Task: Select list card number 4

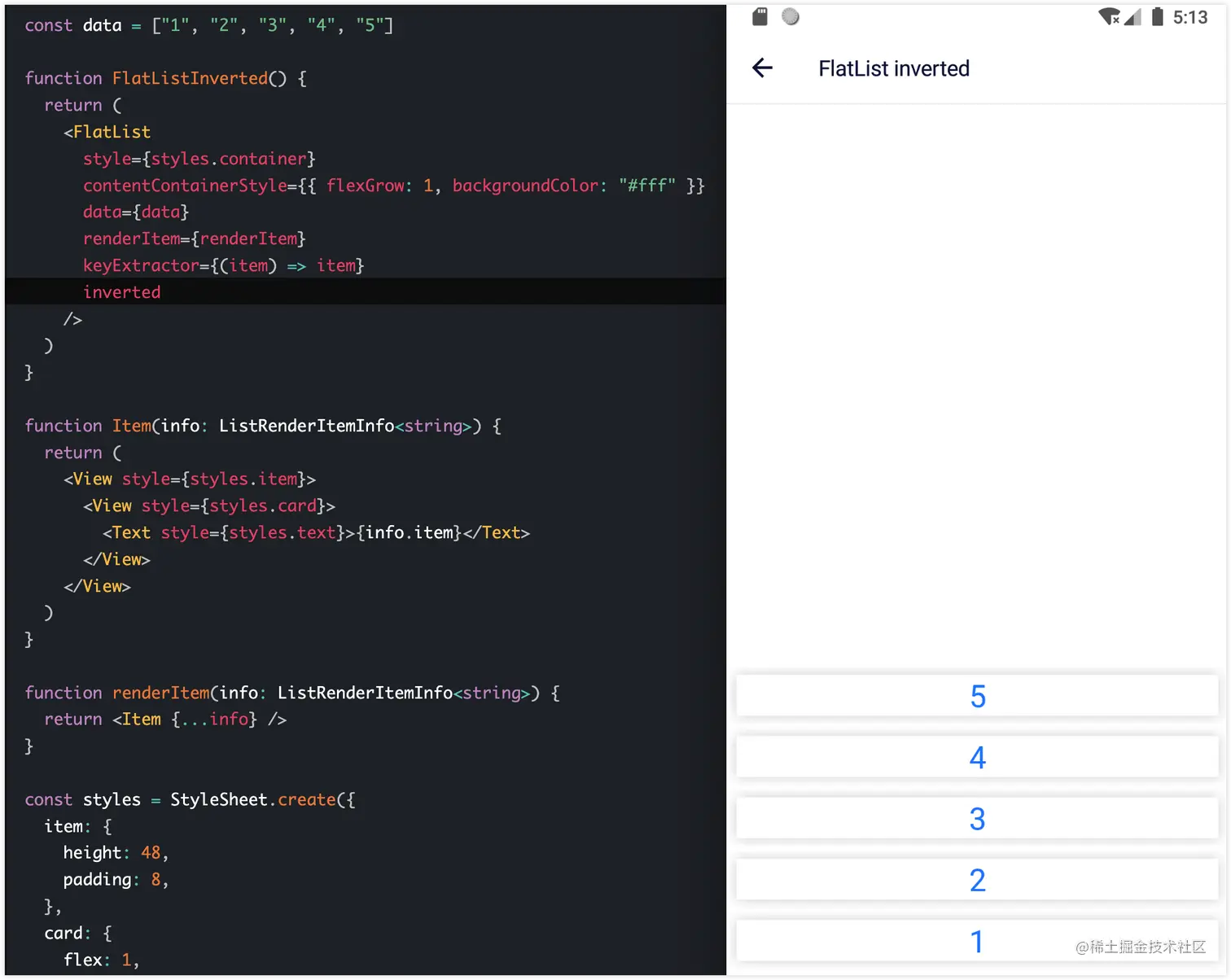Action: [x=977, y=757]
